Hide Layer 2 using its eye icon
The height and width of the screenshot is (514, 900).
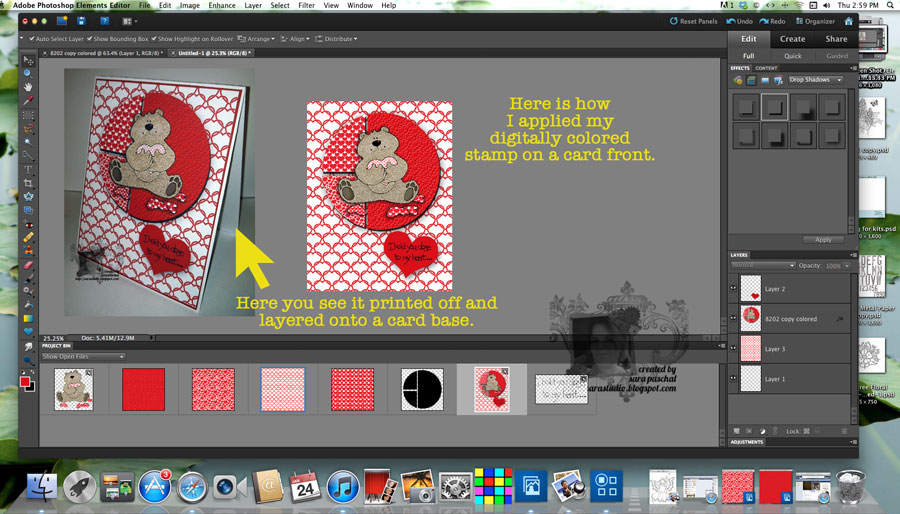pyautogui.click(x=733, y=289)
